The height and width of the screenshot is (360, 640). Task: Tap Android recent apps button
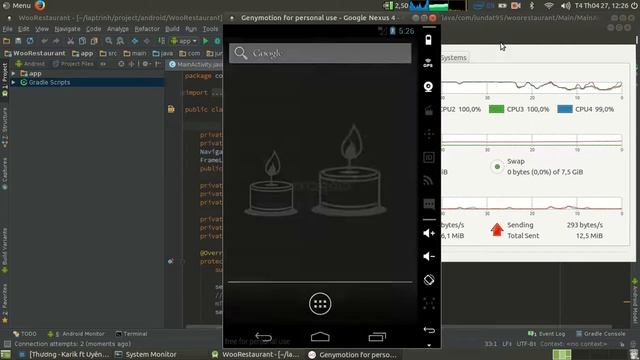coord(377,337)
